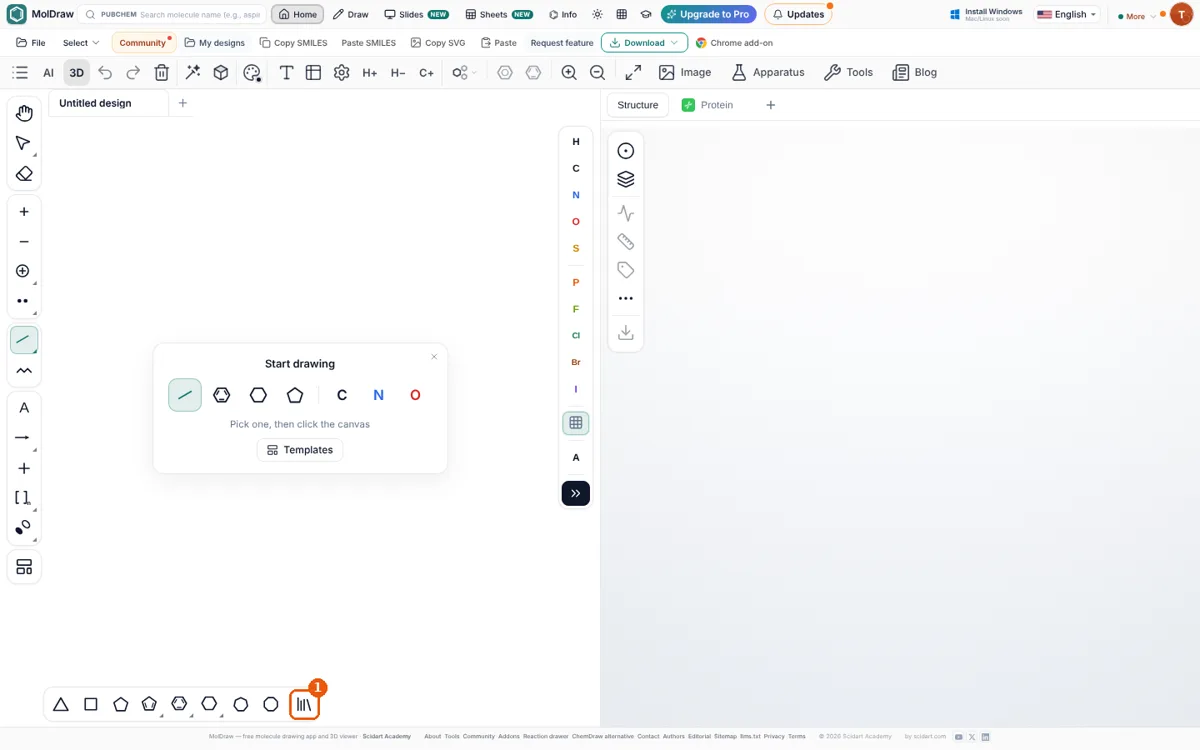Expand the More menu
This screenshot has height=750, width=1200.
click(x=1137, y=16)
